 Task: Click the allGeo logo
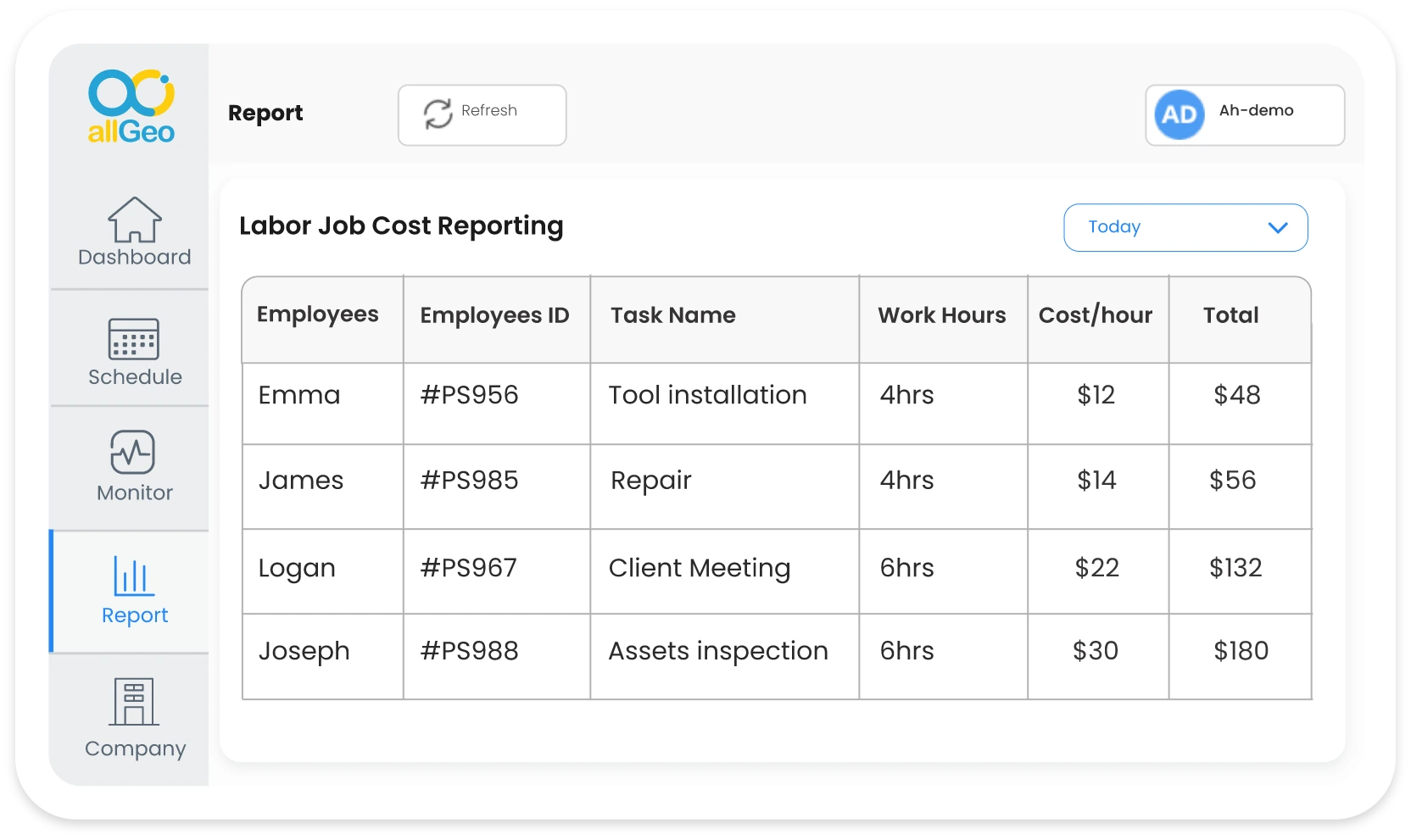point(131,106)
